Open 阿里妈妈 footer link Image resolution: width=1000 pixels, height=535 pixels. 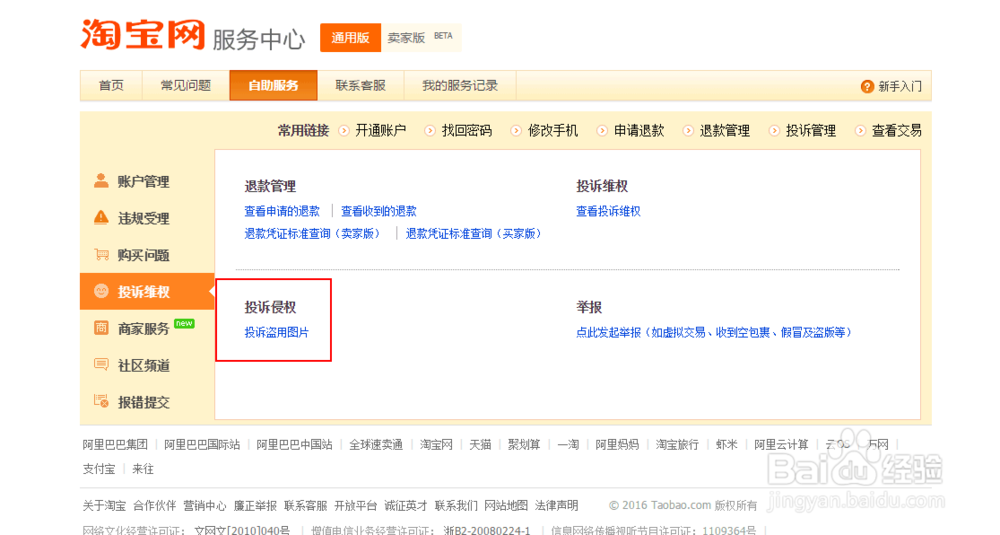(x=617, y=444)
